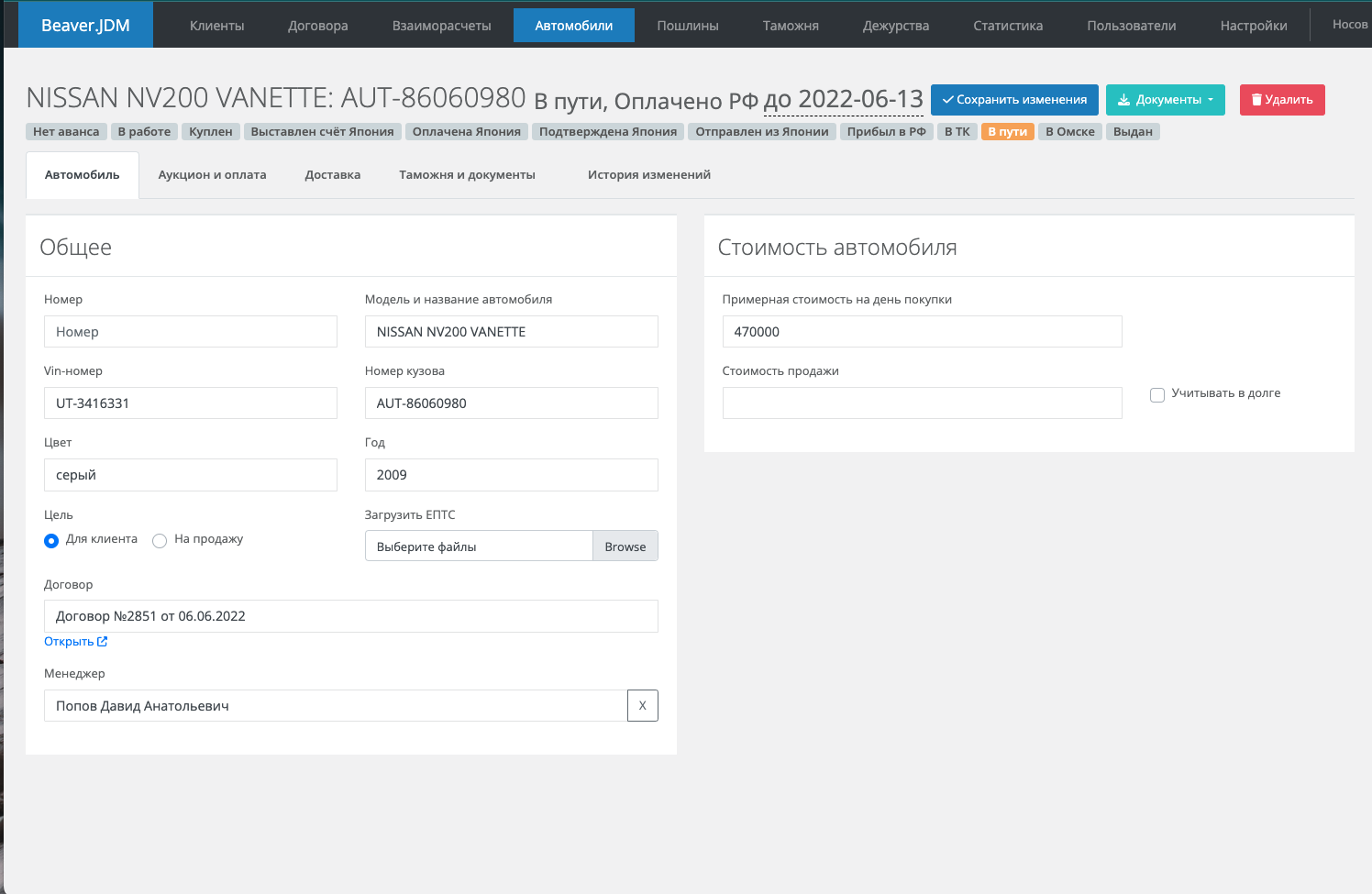1372x894 pixels.
Task: Select the На продажу radio option
Action: pyautogui.click(x=160, y=541)
